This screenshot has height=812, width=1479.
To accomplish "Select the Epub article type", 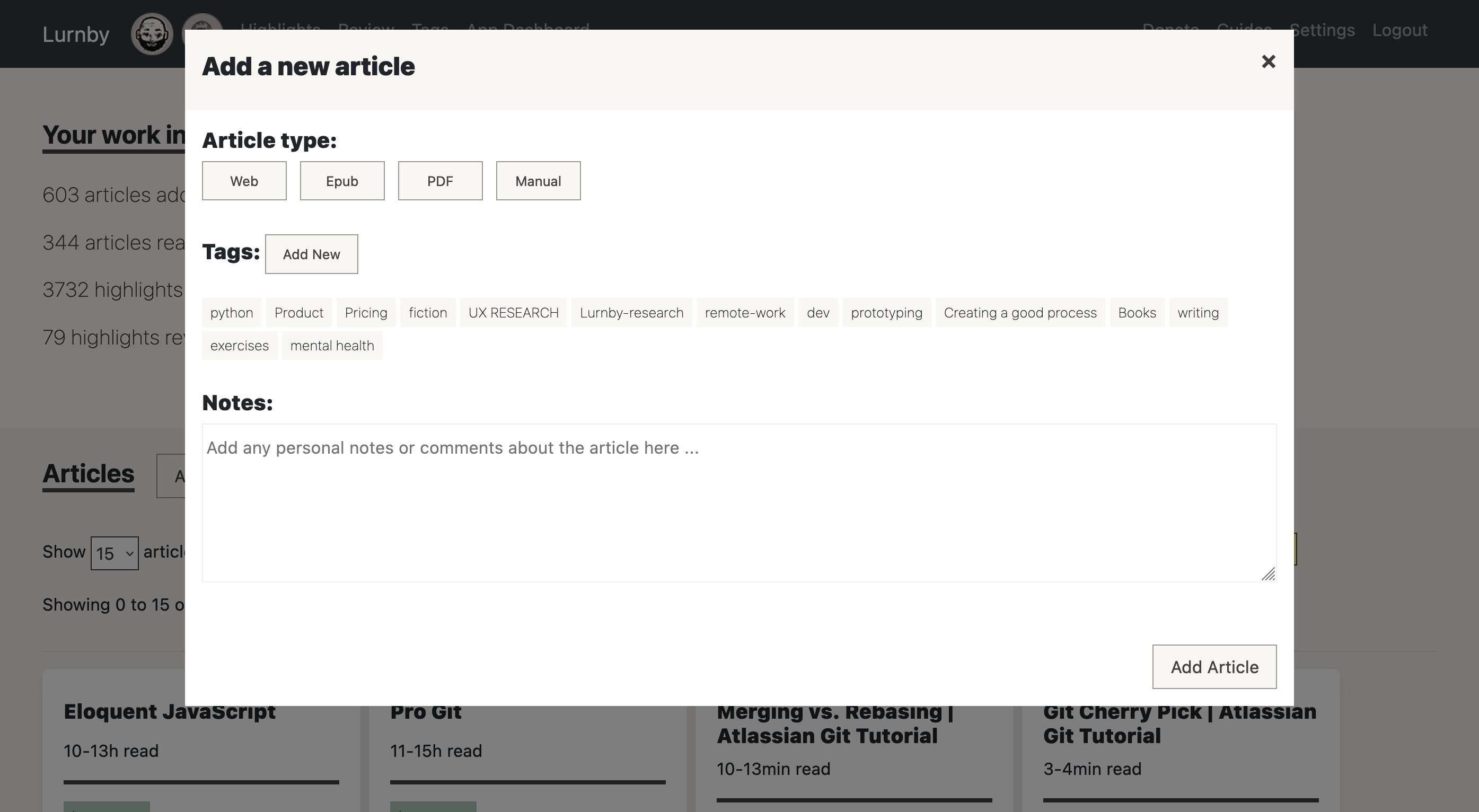I will [x=342, y=181].
